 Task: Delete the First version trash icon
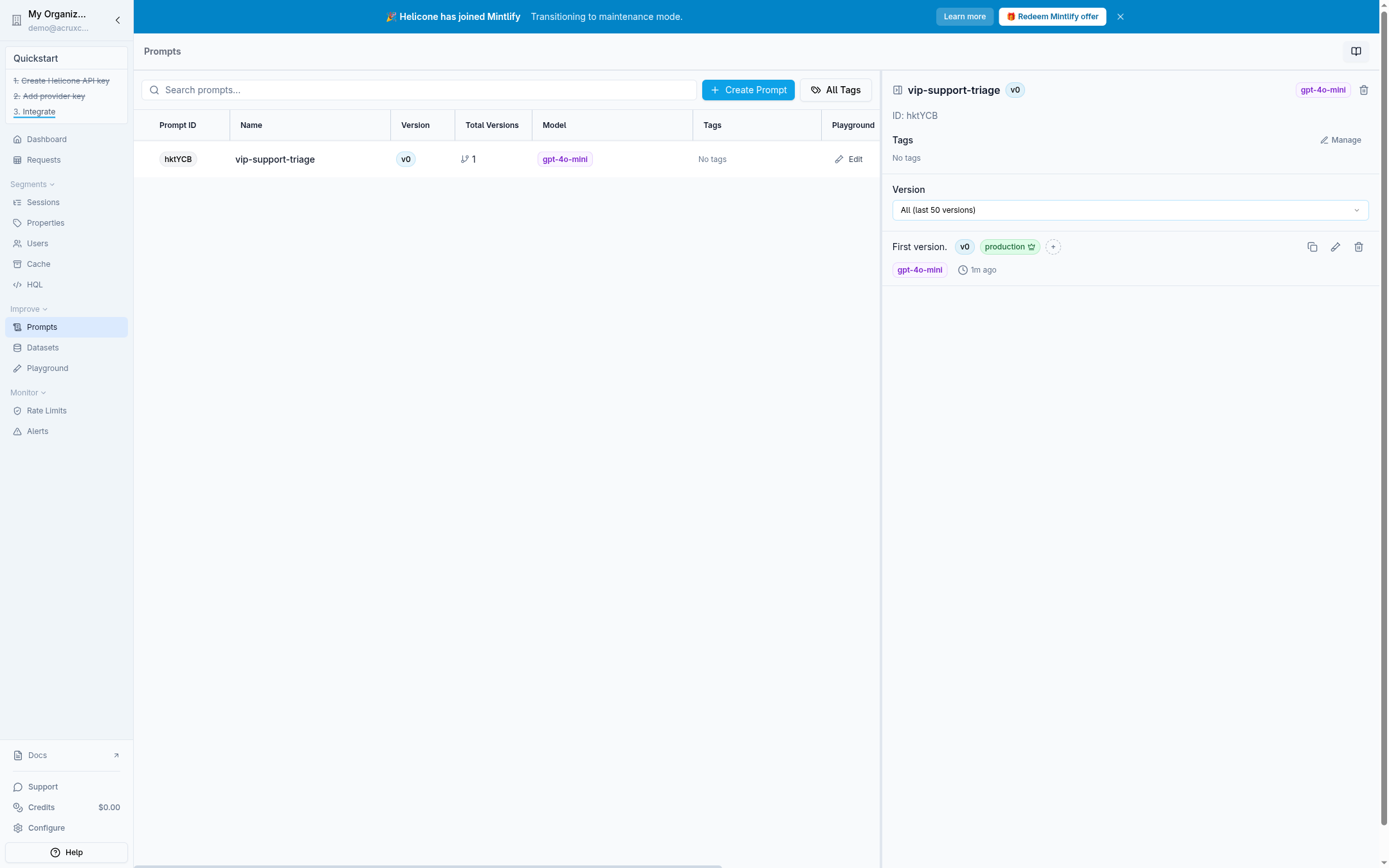(1359, 247)
